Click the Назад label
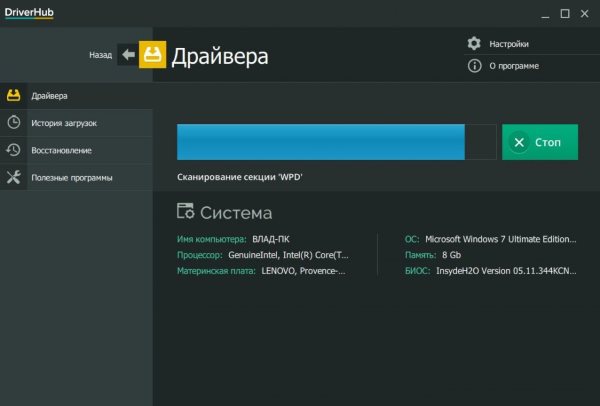This screenshot has height=406, width=600. point(100,55)
